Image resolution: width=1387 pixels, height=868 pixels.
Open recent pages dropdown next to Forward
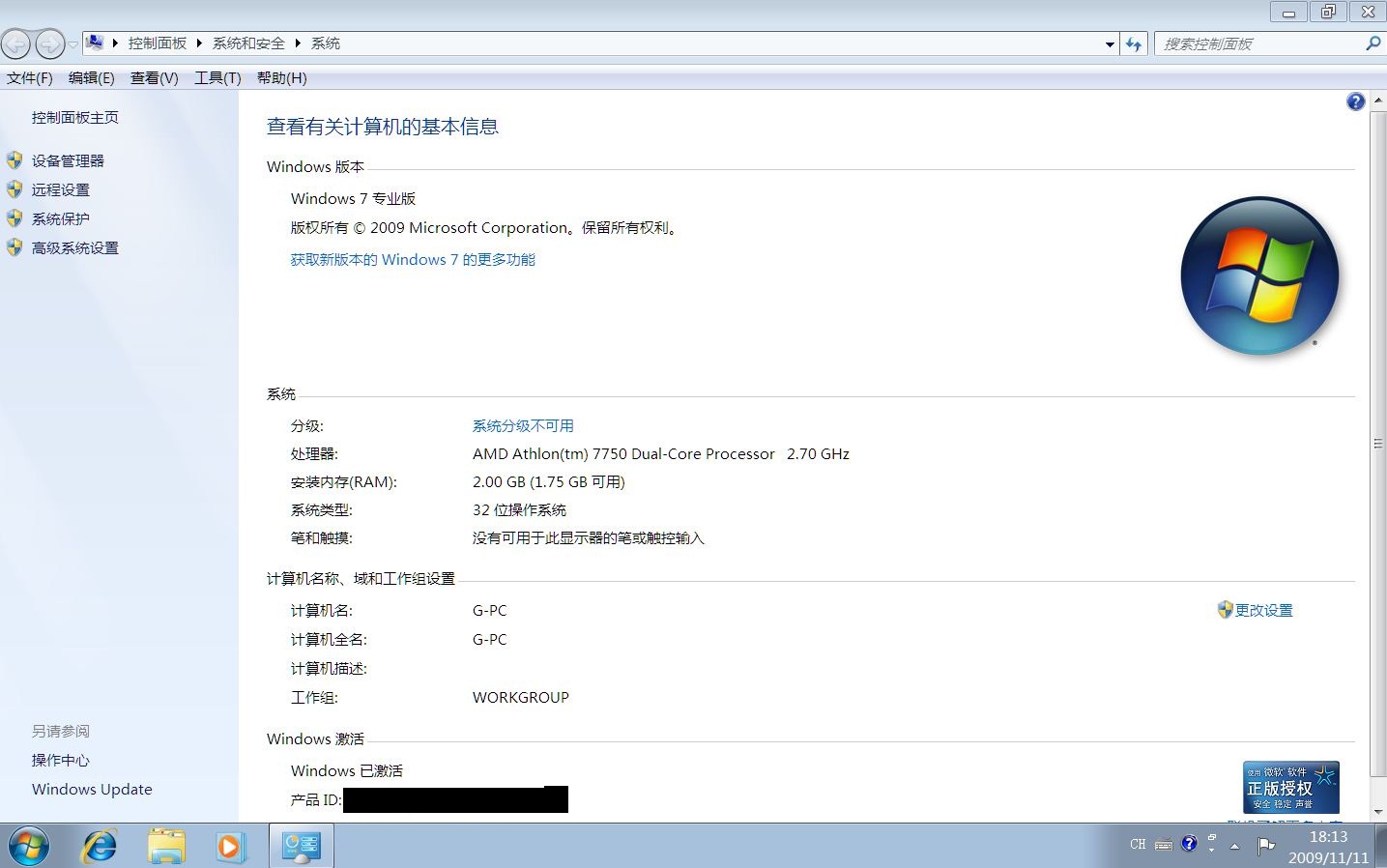click(x=72, y=44)
